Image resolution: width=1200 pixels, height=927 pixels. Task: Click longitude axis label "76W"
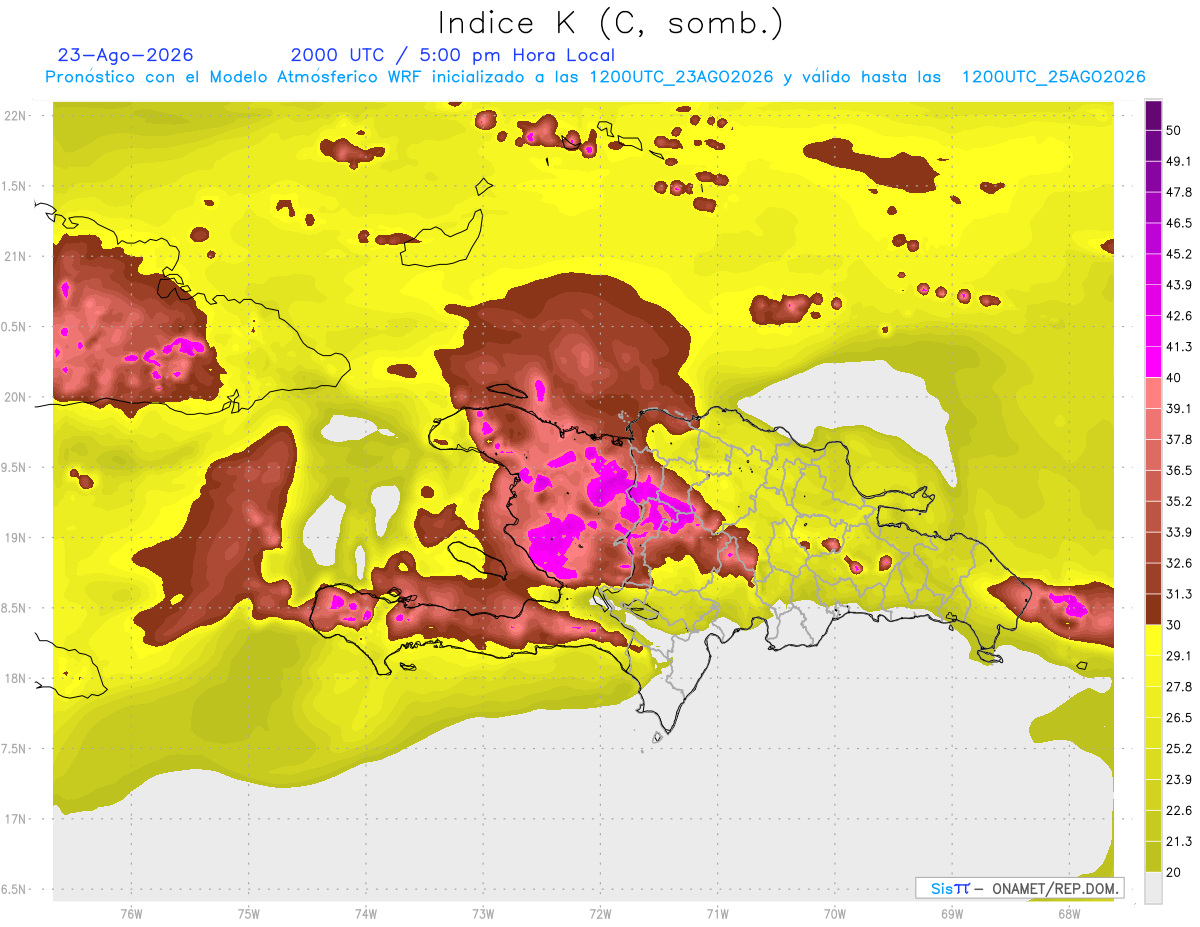coord(131,914)
